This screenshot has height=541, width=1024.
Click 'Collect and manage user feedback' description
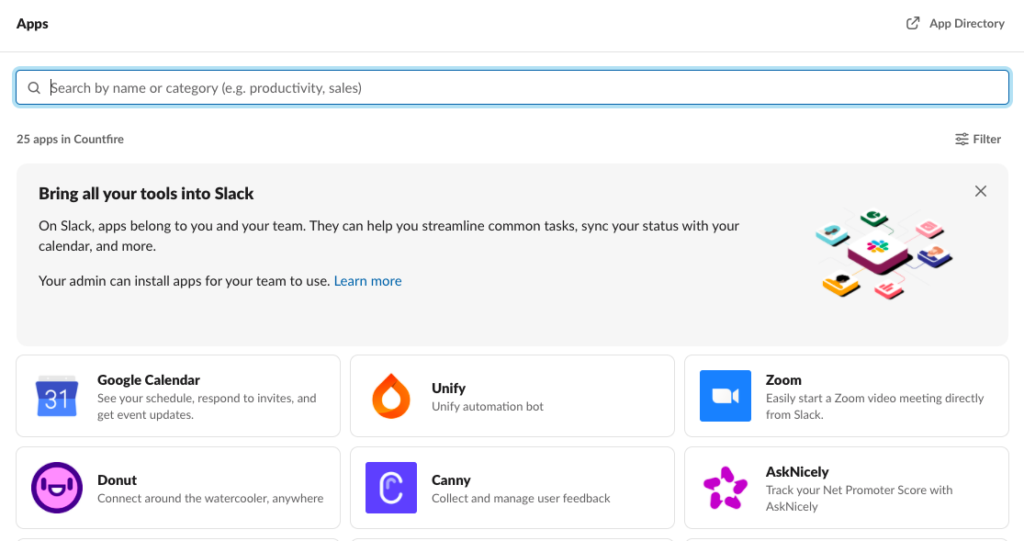(520, 498)
